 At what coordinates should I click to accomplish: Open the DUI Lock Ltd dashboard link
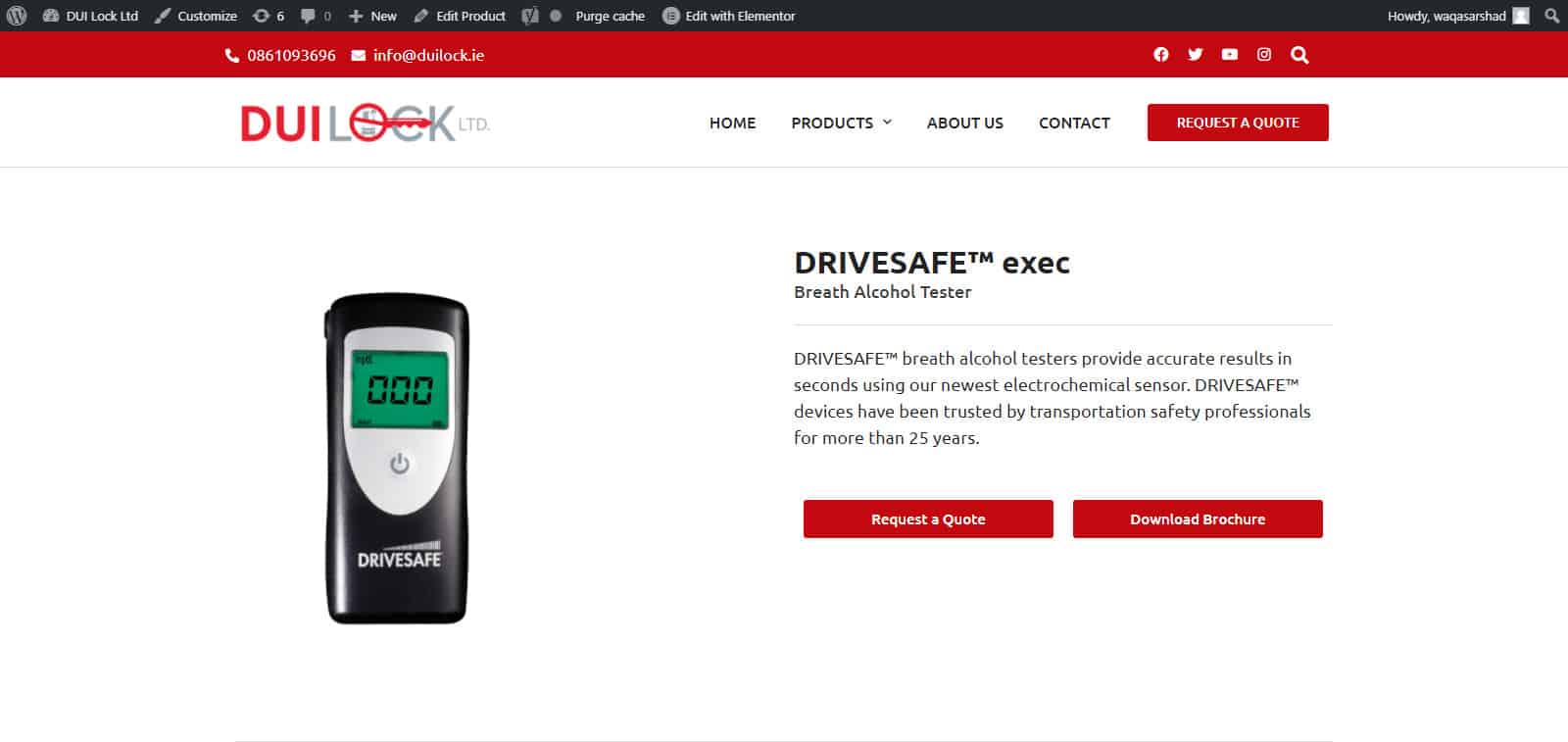90,16
